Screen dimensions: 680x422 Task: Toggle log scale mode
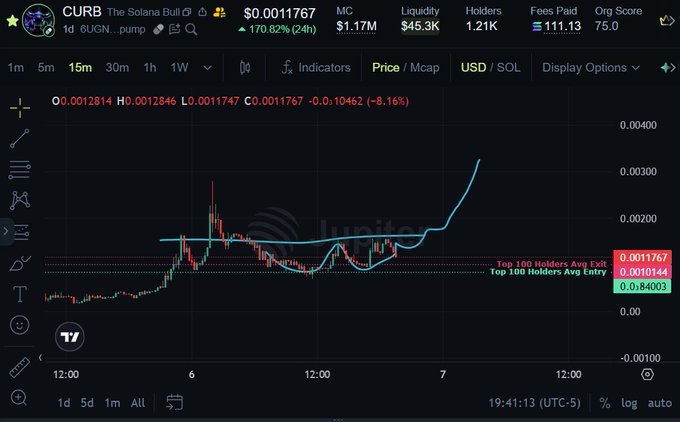click(x=629, y=403)
